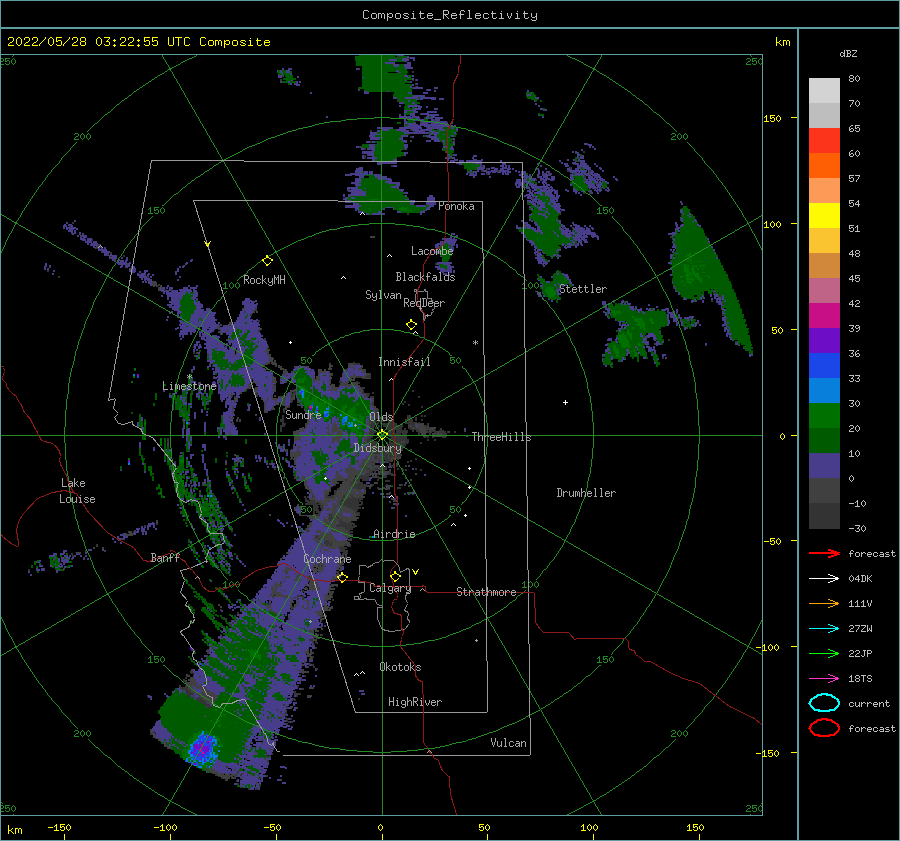This screenshot has height=841, width=900.
Task: Pick the indigo 0-10 dBZ swatch
Action: pyautogui.click(x=824, y=465)
